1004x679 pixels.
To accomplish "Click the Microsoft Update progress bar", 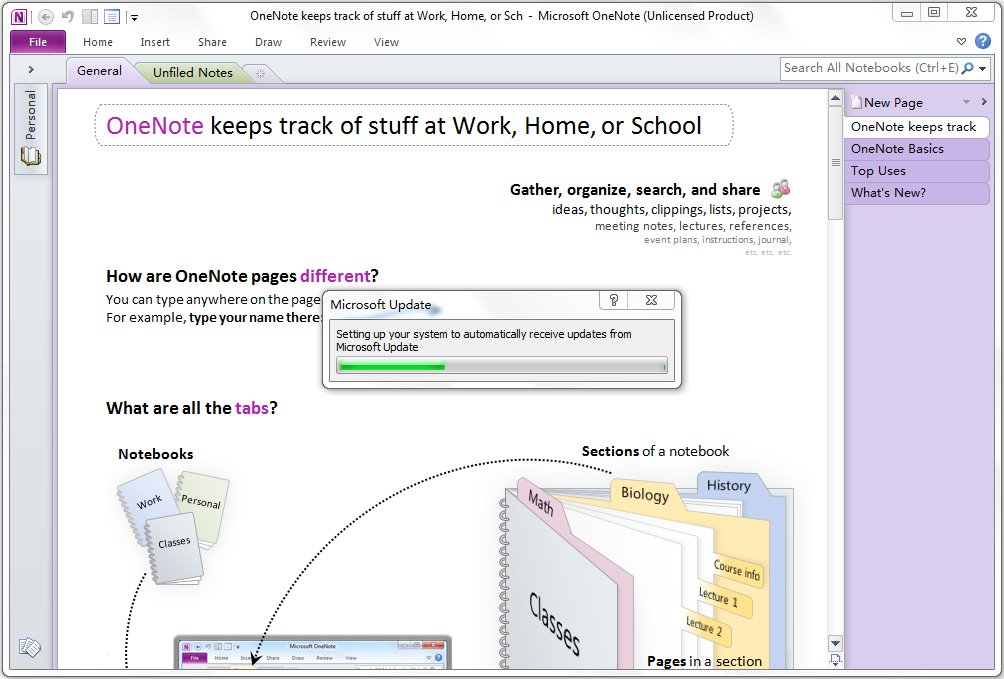I will click(502, 366).
